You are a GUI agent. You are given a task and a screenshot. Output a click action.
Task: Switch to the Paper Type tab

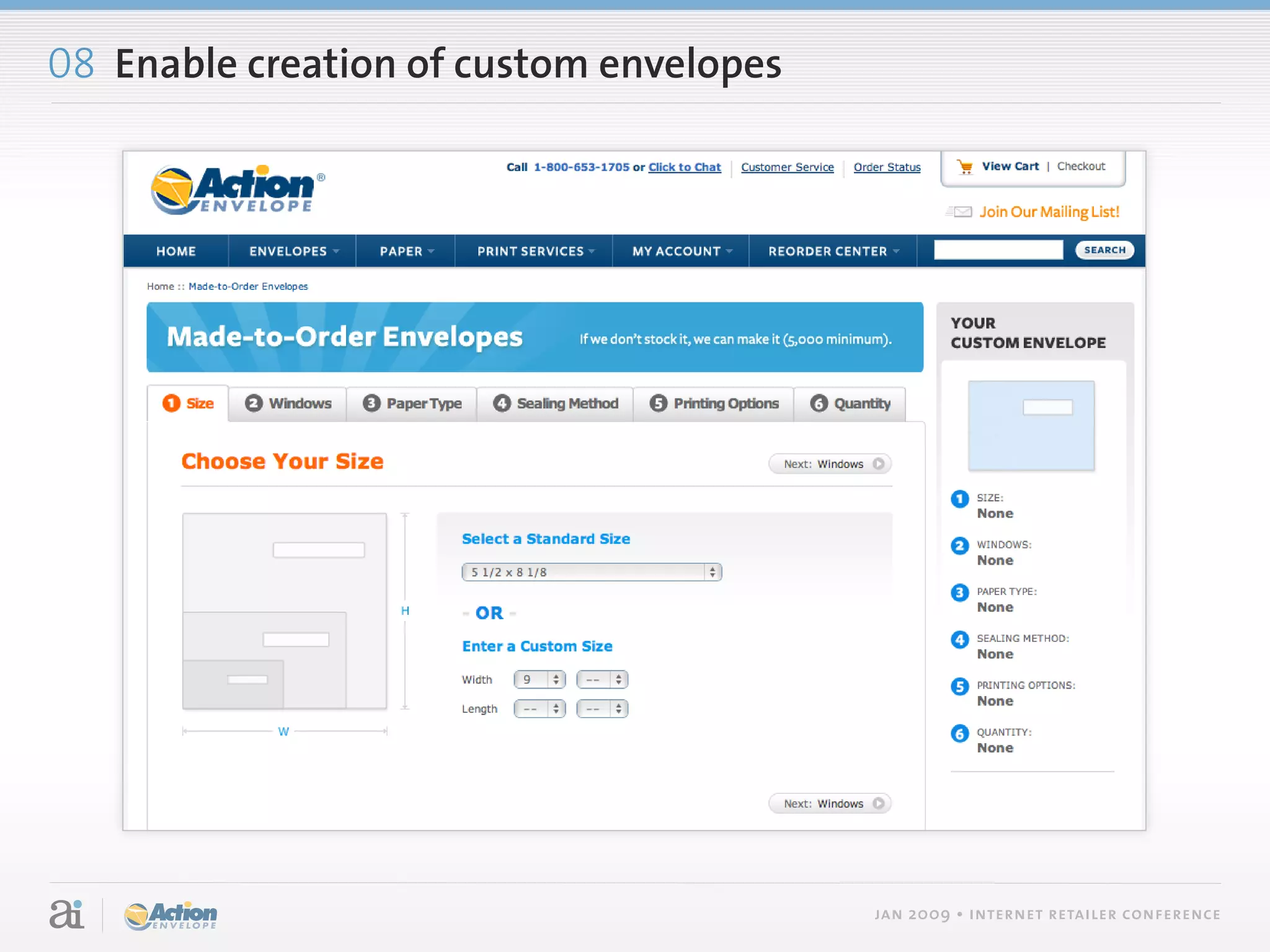tap(412, 404)
